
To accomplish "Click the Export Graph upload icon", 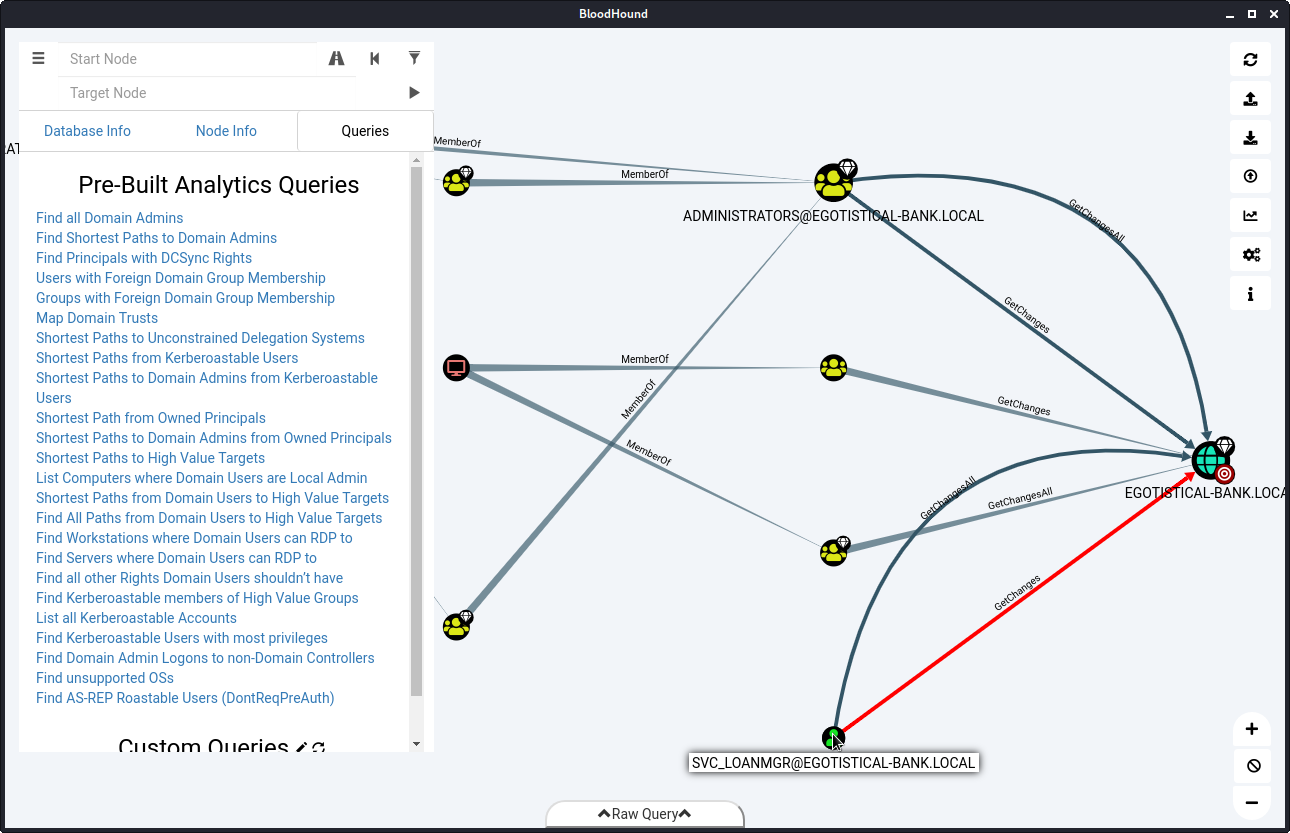I will click(x=1250, y=98).
